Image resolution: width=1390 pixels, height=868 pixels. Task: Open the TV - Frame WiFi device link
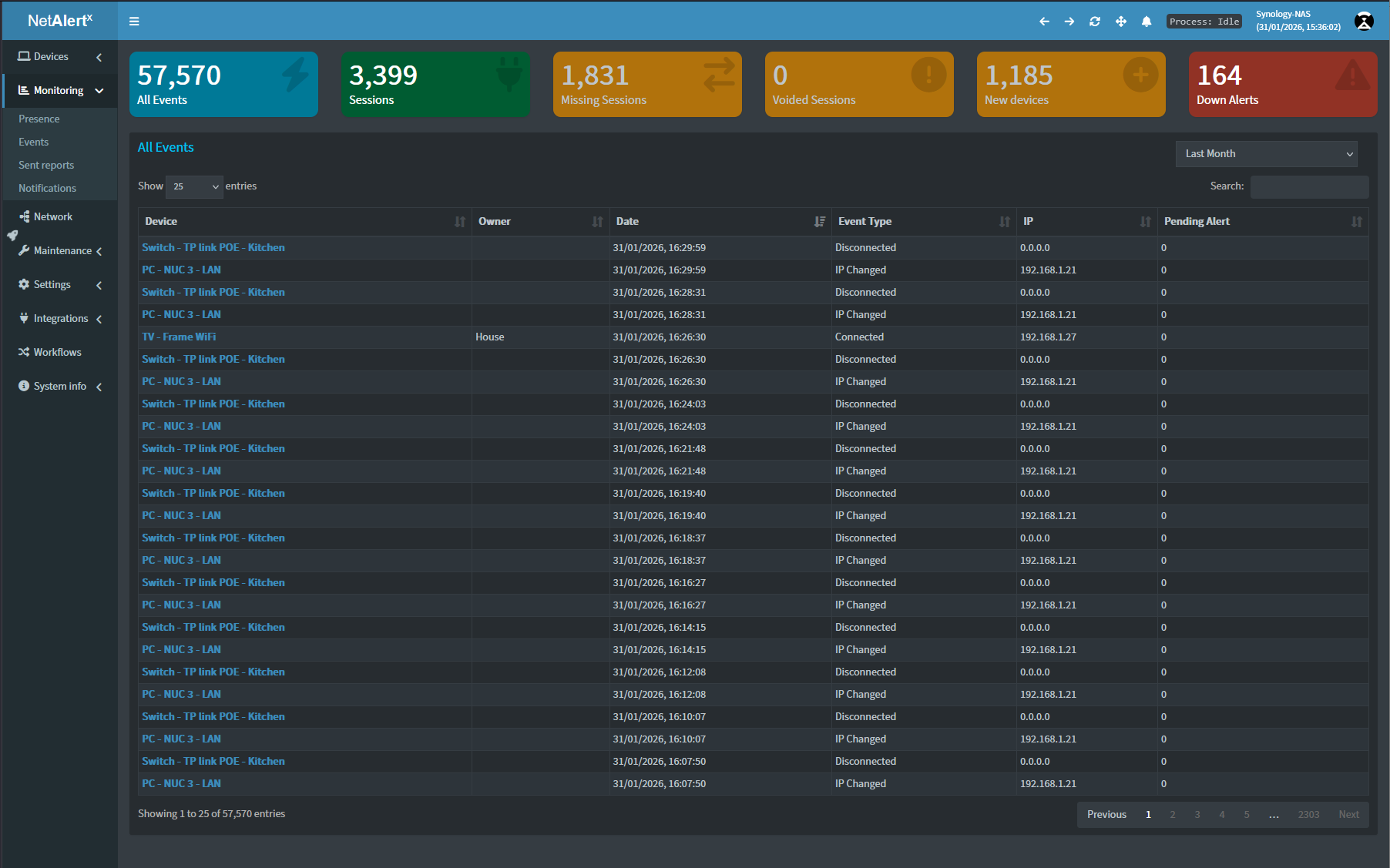[179, 337]
